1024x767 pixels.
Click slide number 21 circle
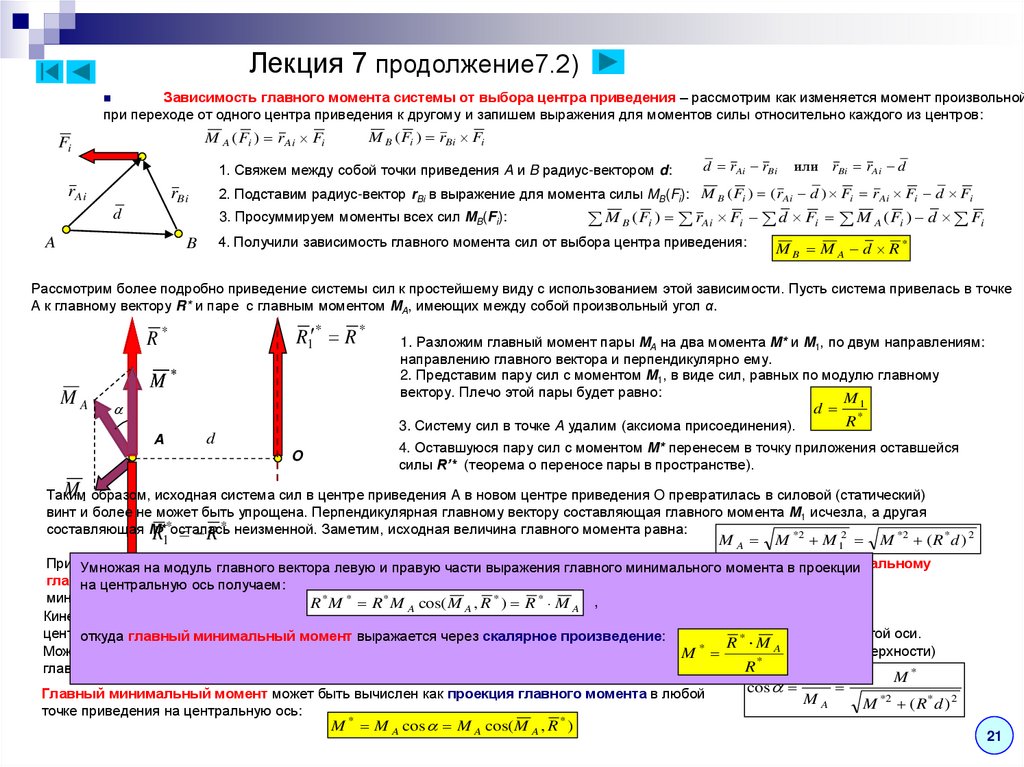pyautogui.click(x=993, y=736)
